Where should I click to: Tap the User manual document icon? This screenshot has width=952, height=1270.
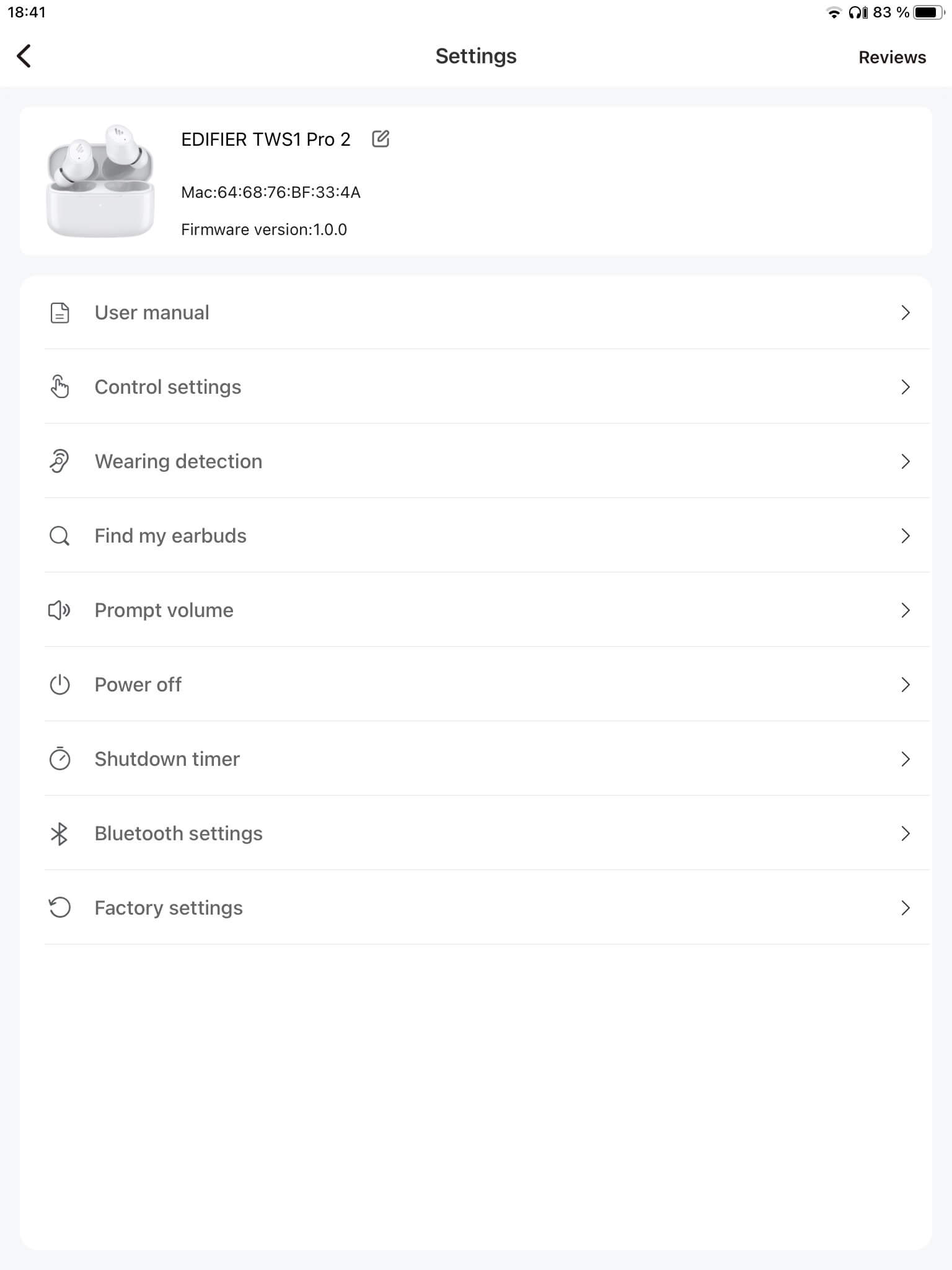pos(59,313)
